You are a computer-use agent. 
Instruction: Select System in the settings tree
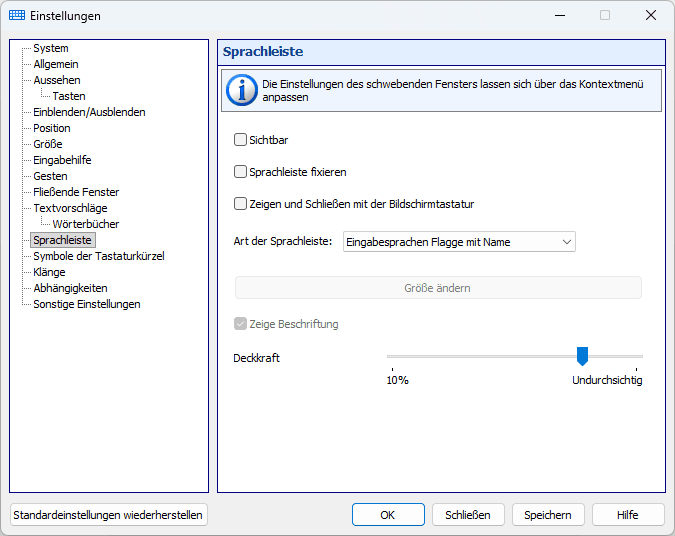tap(51, 48)
